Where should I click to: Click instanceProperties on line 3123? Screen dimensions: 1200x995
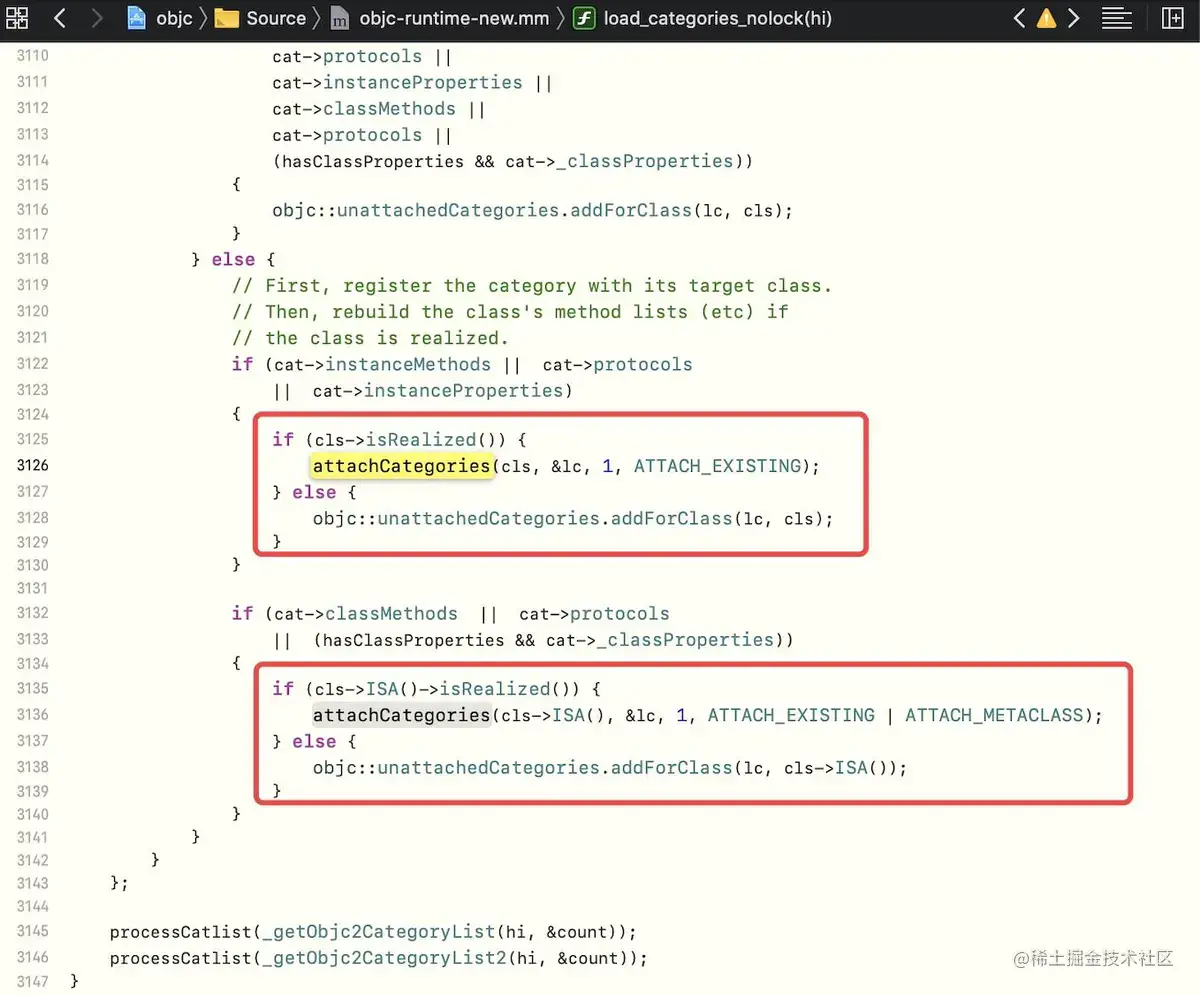462,390
